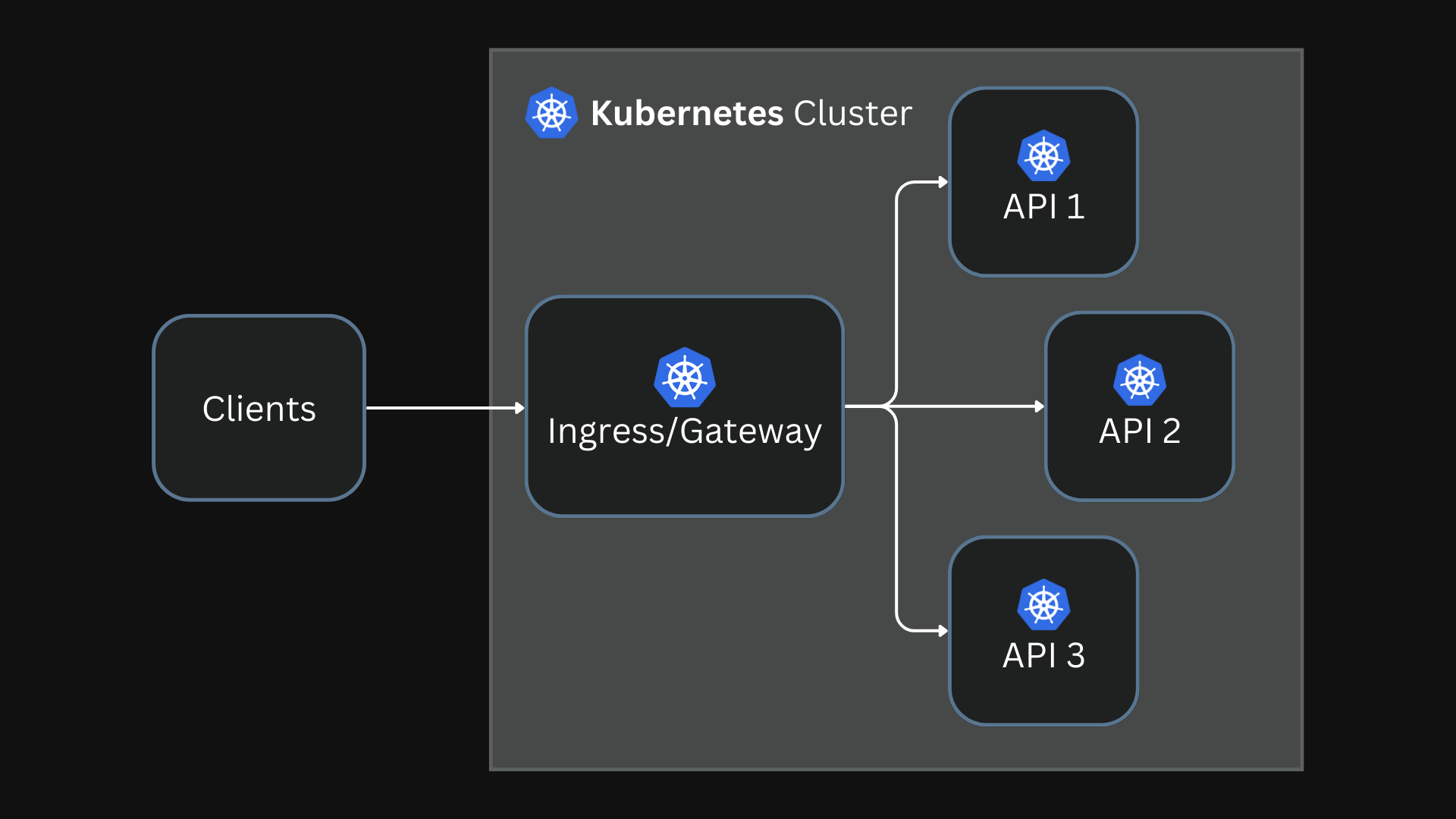Click the Kubernetes logo beside the cluster title
The image size is (1456, 819).
(x=552, y=113)
